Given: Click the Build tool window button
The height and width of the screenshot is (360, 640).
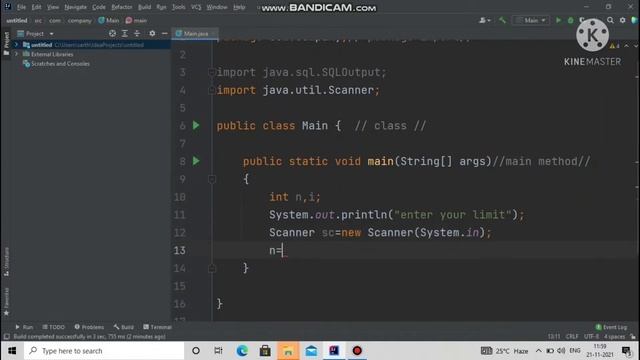Looking at the screenshot, I should tap(124, 327).
